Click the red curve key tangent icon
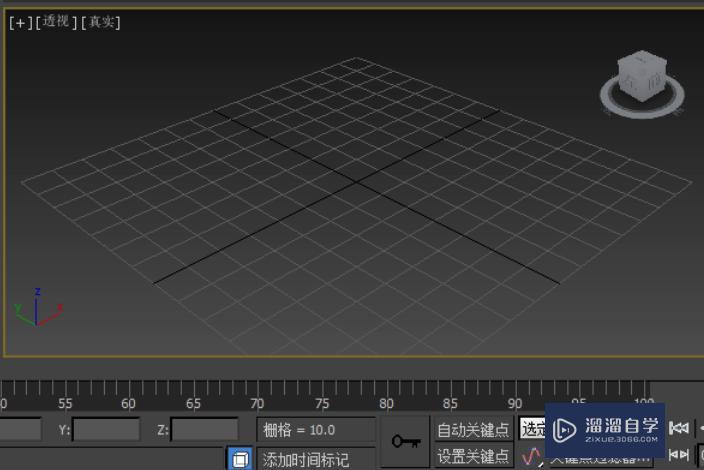 pyautogui.click(x=531, y=457)
